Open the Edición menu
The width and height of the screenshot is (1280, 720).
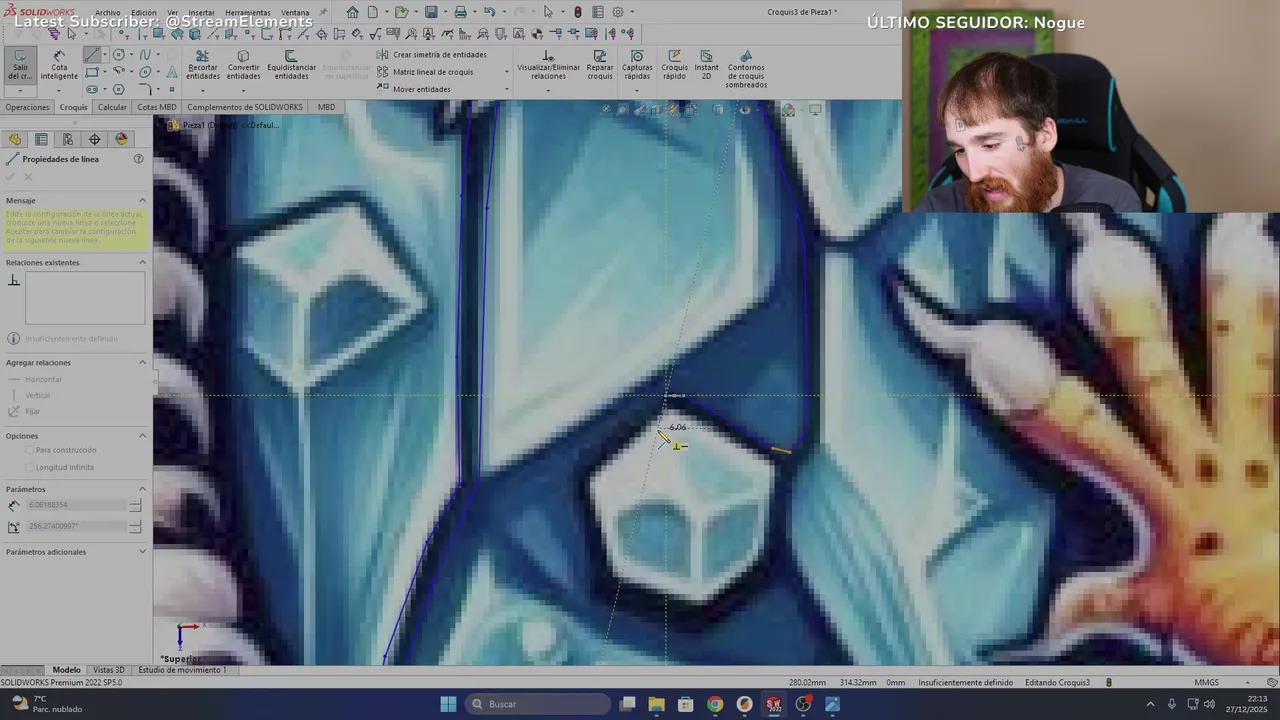pos(144,13)
